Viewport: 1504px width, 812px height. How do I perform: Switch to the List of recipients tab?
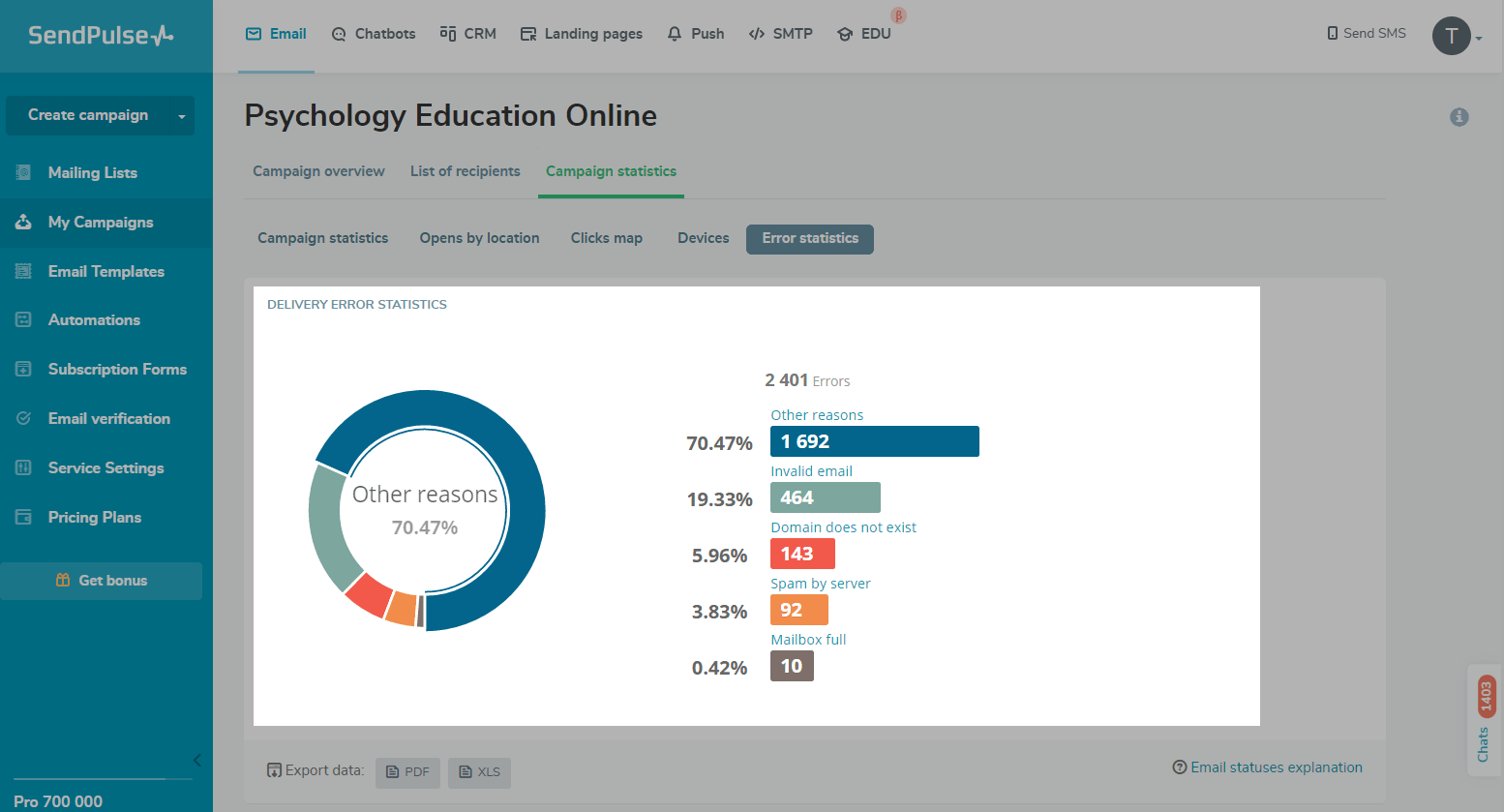465,171
